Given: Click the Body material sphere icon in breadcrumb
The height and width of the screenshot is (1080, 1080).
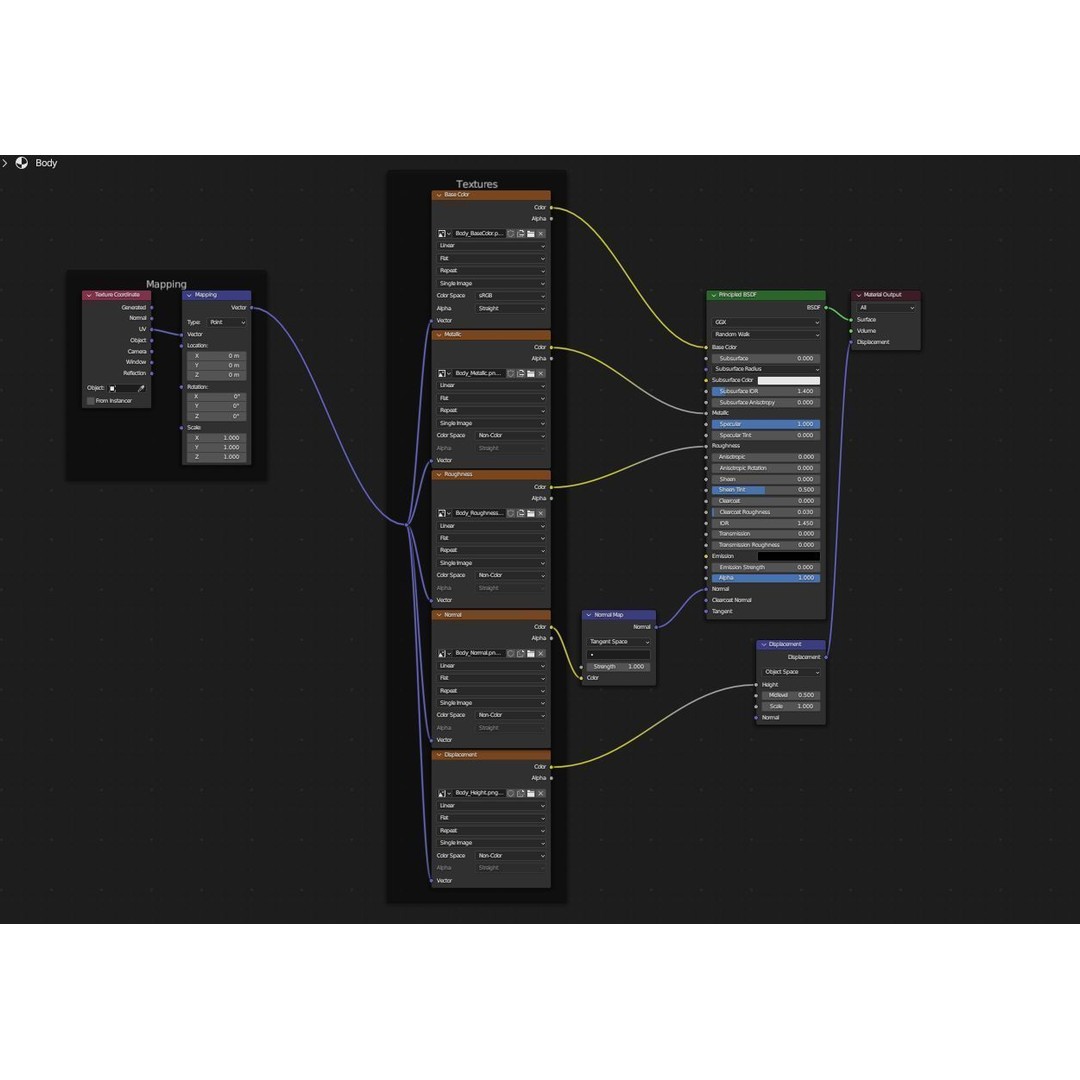Looking at the screenshot, I should pyautogui.click(x=22, y=163).
